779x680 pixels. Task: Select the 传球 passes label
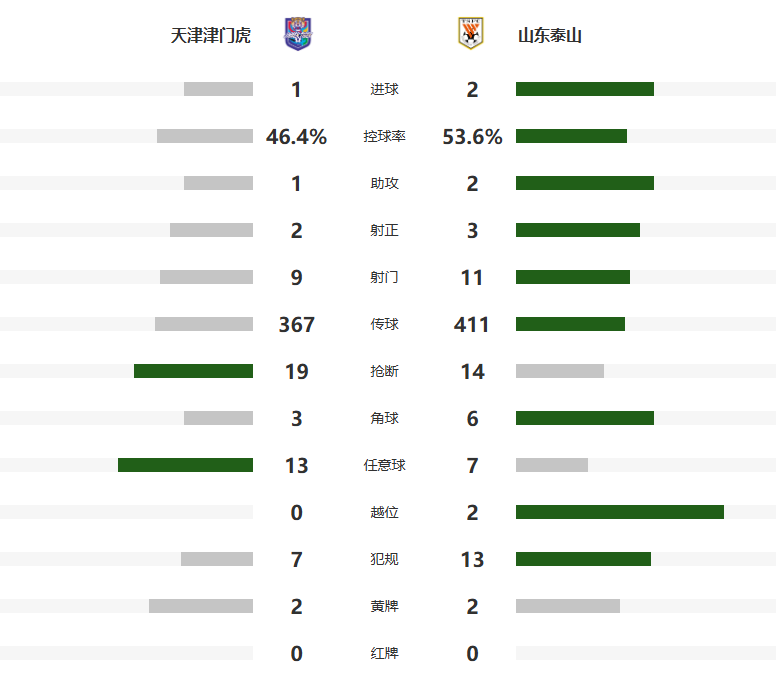coord(384,324)
